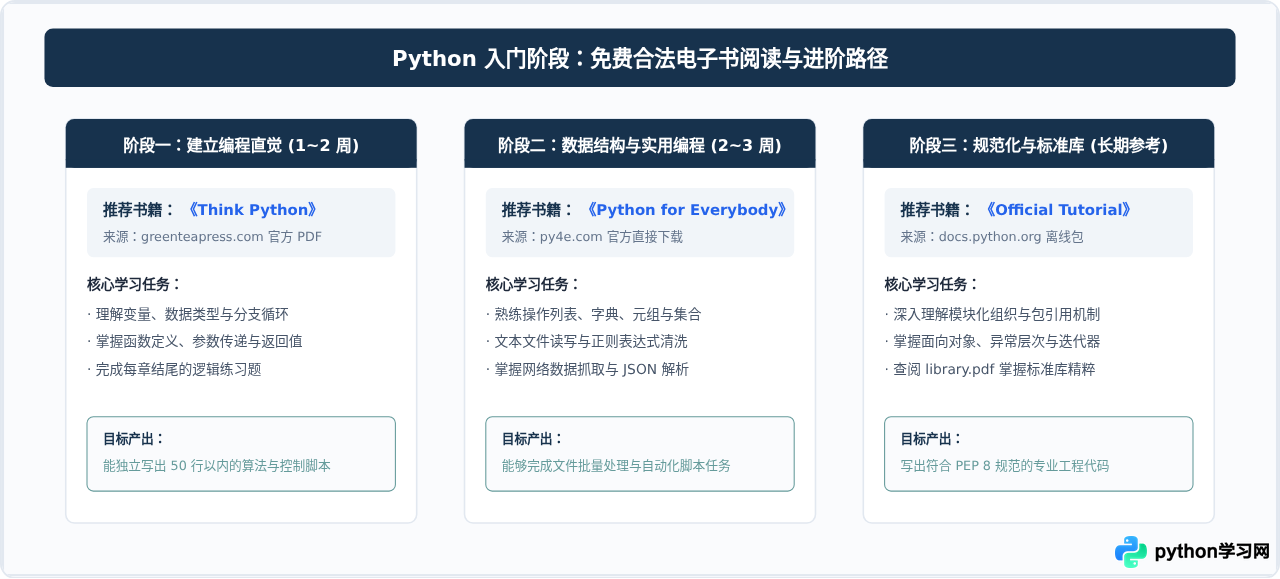The height and width of the screenshot is (579, 1280).
Task: Click 推荐书籍 label beside Think Python
Action: (140, 210)
